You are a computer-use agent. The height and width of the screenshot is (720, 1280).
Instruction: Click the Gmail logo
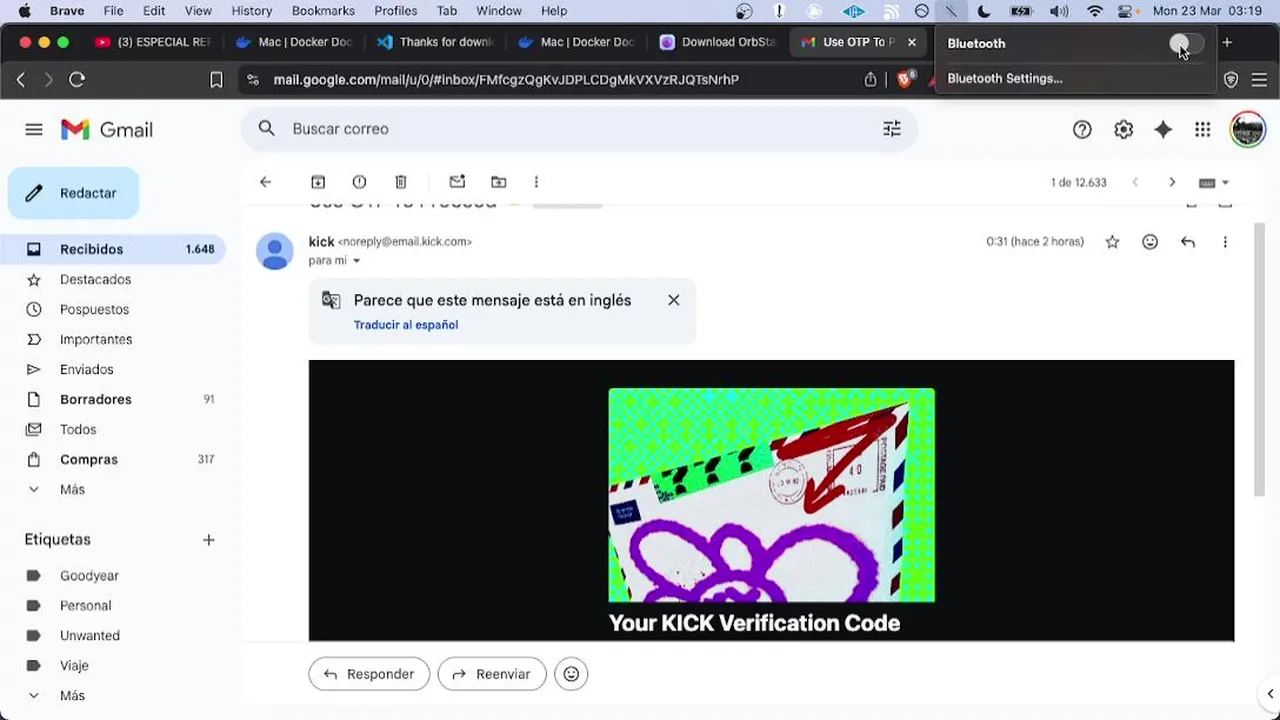coord(107,129)
